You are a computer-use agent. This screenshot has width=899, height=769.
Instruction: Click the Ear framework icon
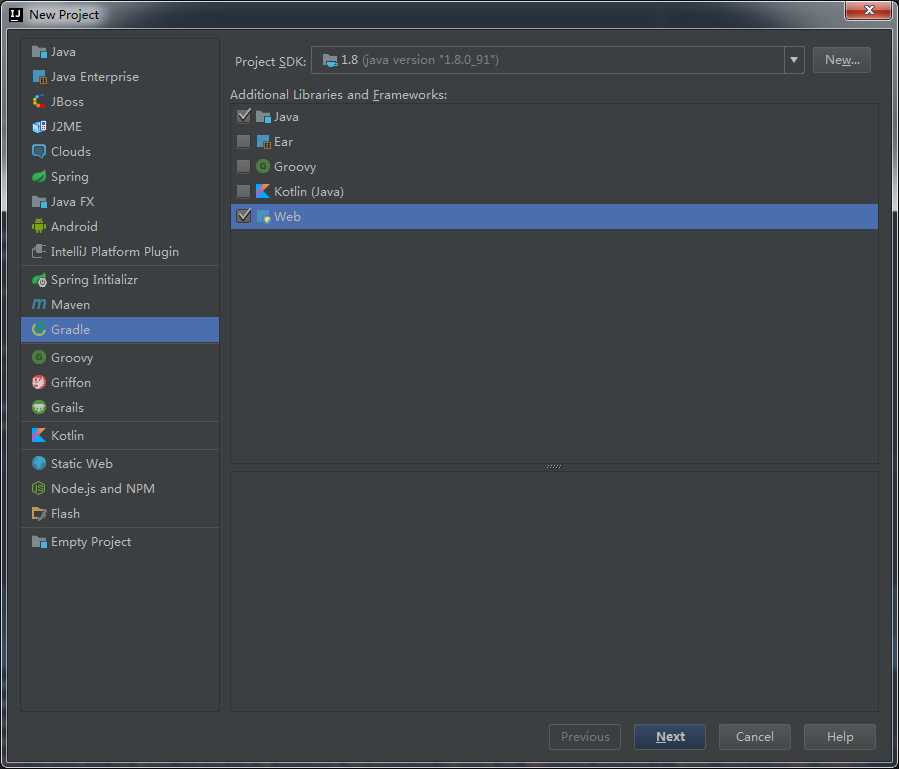click(x=263, y=142)
